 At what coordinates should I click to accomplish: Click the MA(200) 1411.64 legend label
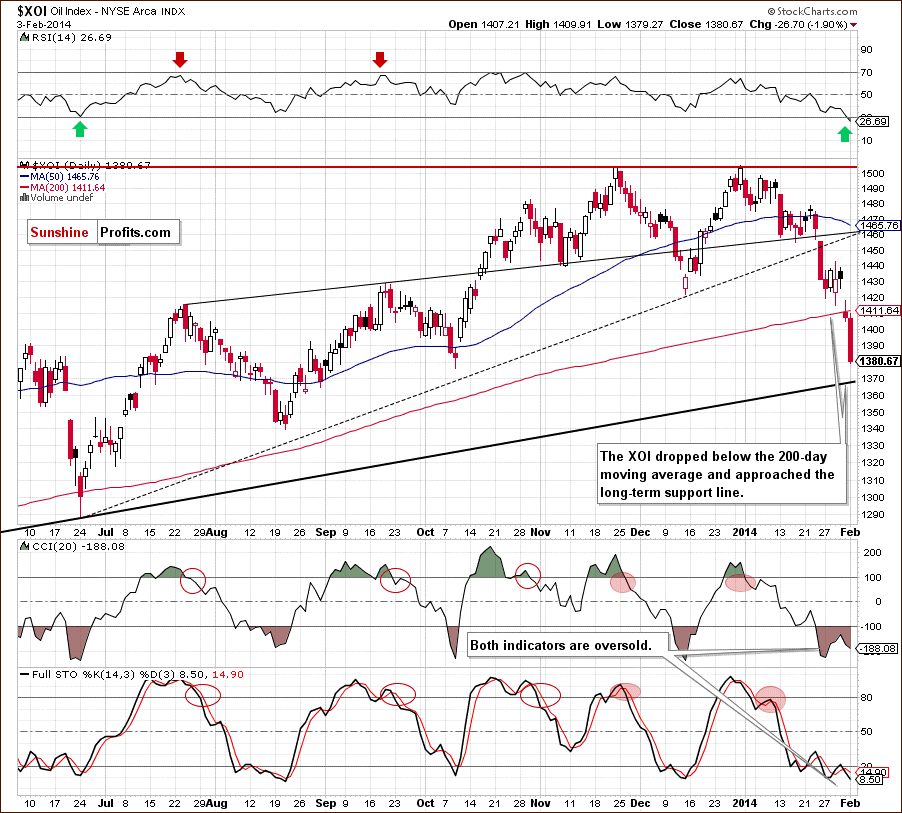67,188
